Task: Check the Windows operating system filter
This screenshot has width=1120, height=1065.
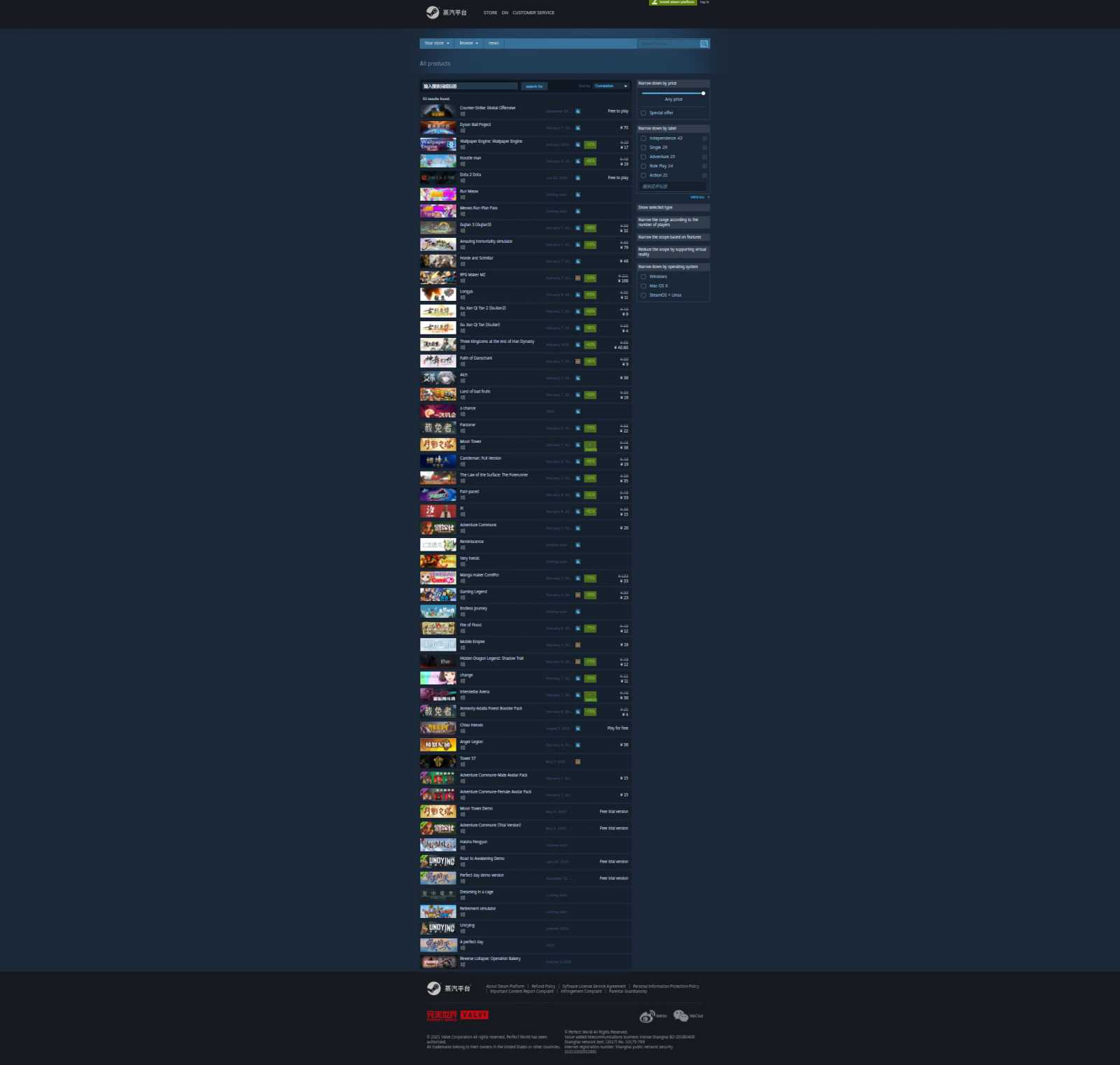Action: 644,276
